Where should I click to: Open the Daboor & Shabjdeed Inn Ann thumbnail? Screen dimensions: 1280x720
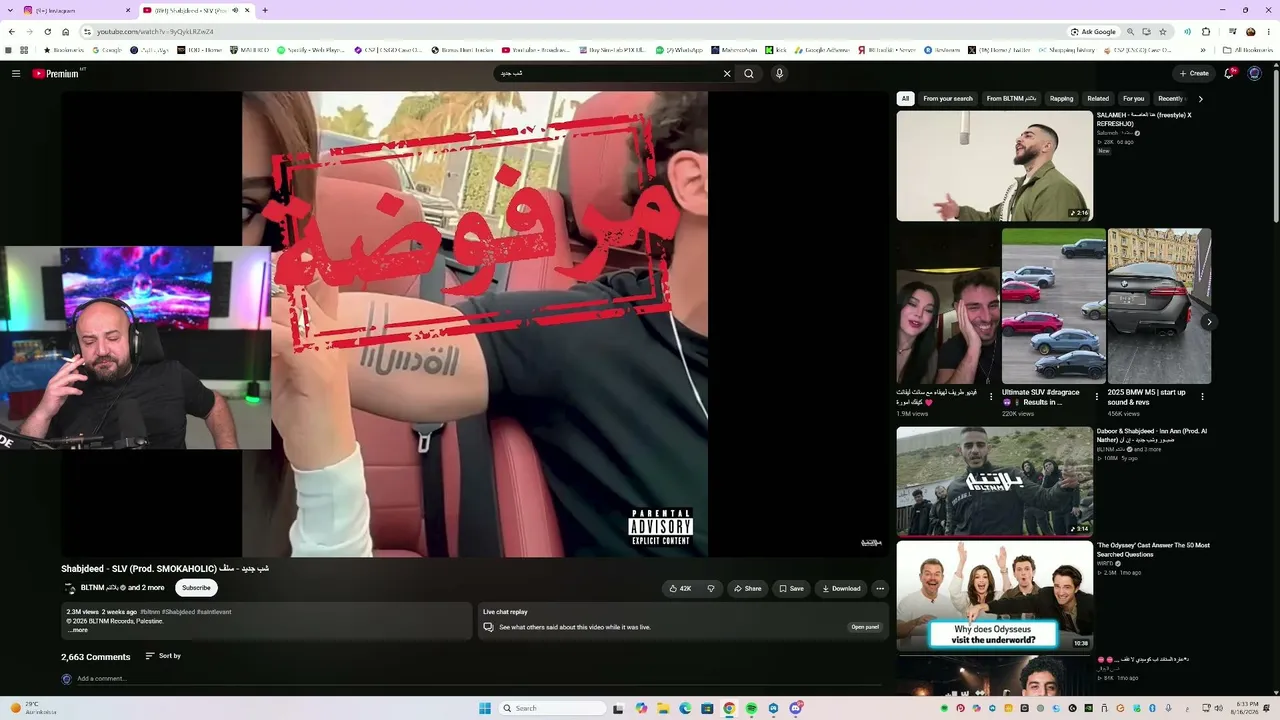(994, 481)
